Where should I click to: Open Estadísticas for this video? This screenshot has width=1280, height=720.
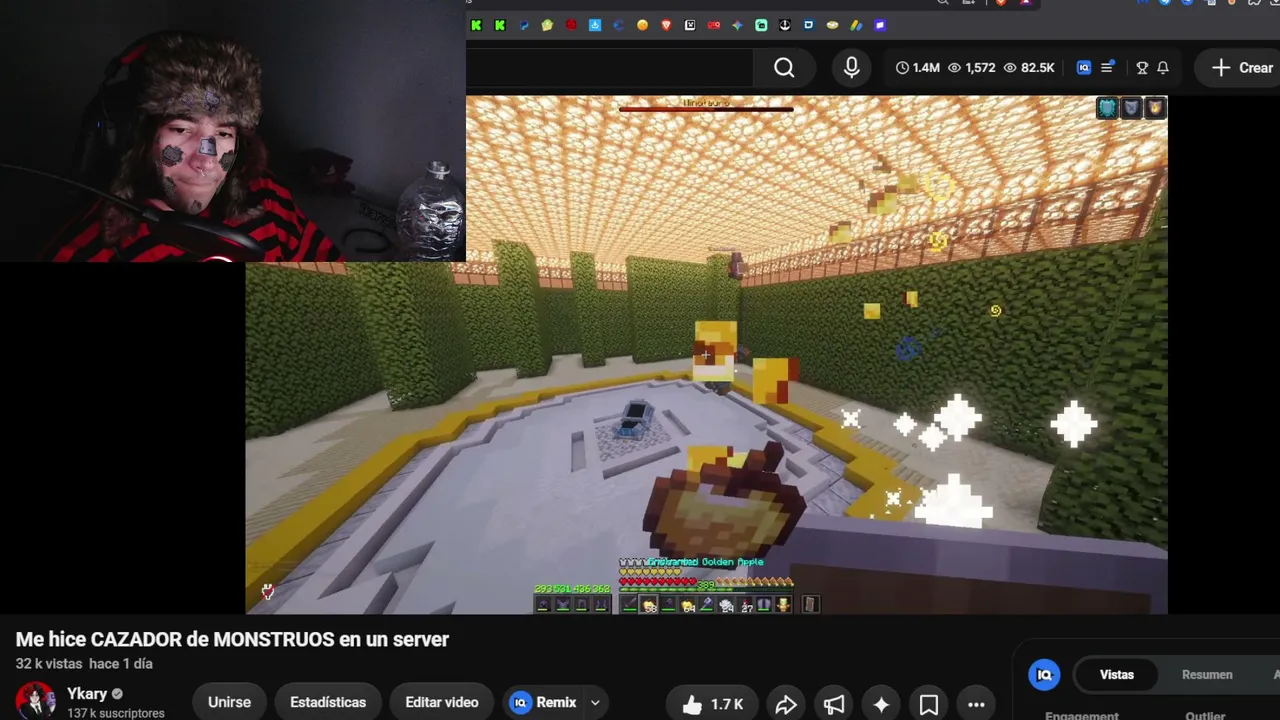pos(328,702)
